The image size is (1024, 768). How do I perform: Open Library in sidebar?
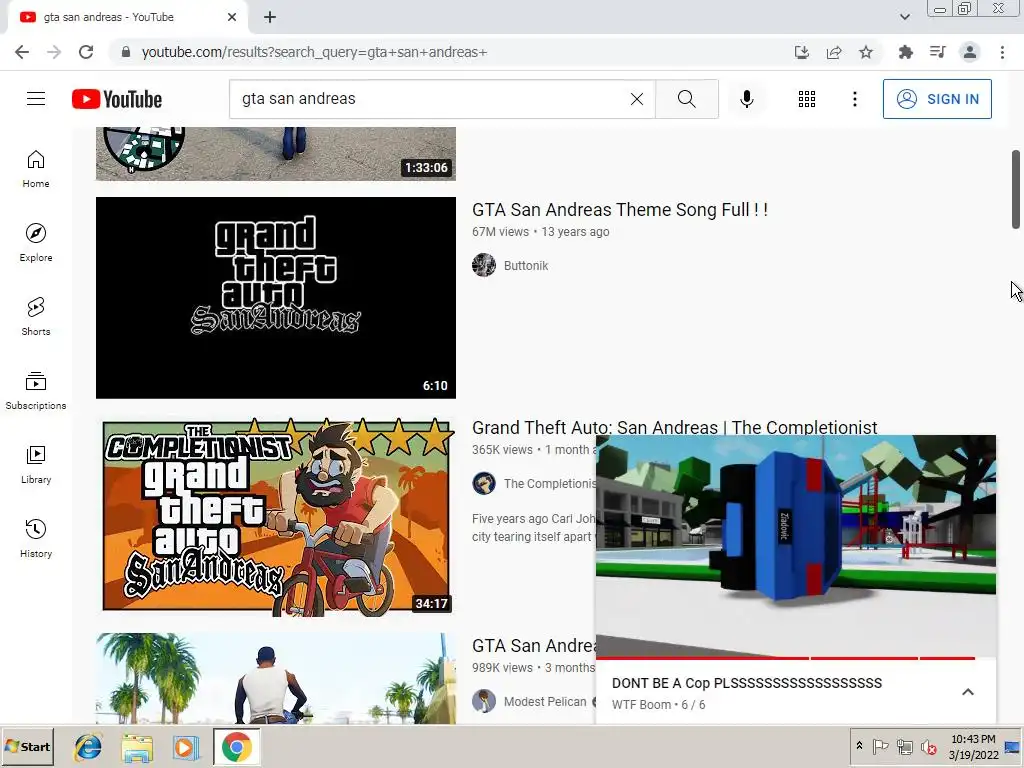pos(36,464)
